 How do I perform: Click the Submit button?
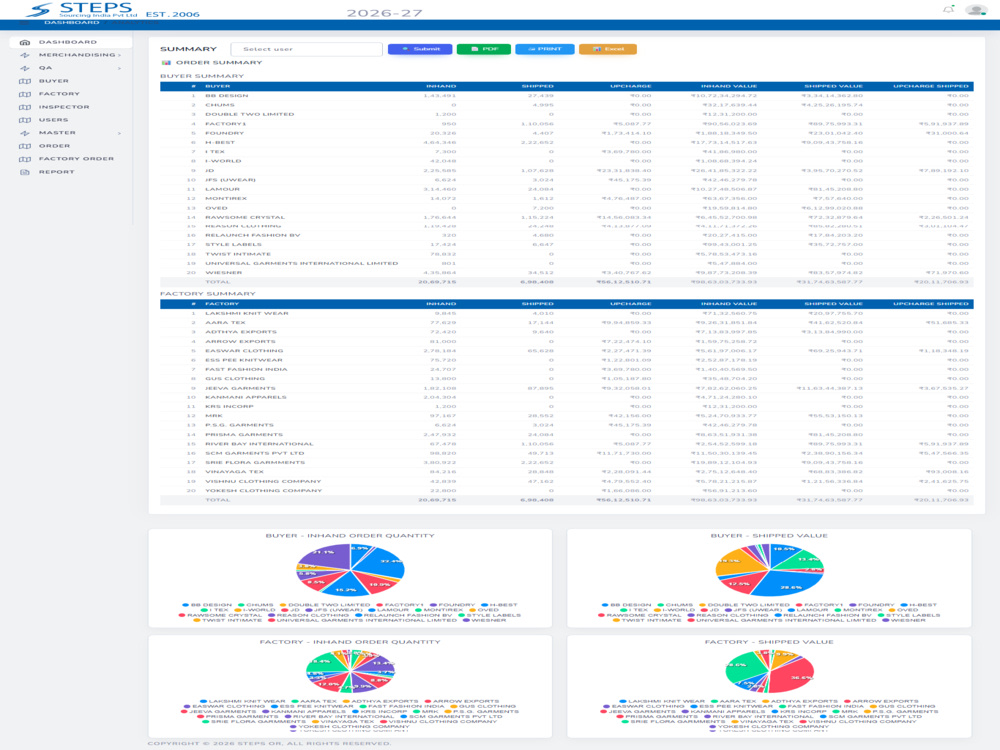coord(420,49)
